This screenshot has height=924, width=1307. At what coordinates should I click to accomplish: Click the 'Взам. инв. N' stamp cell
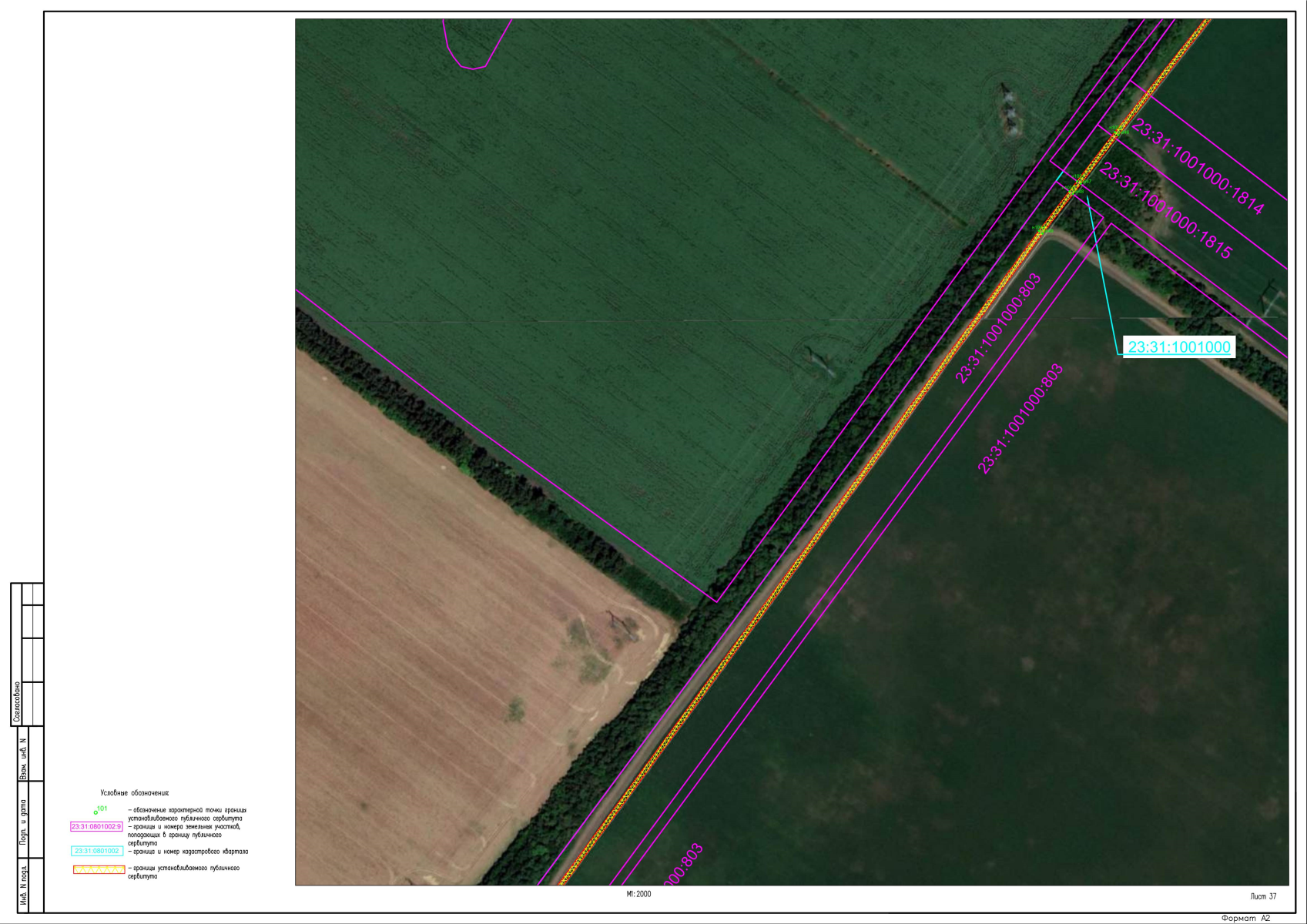coord(23,759)
